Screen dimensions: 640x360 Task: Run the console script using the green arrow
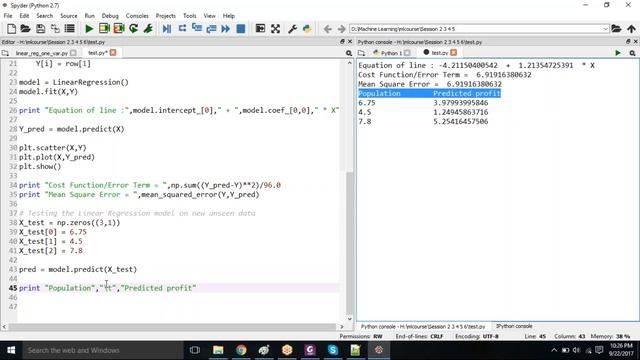(618, 53)
